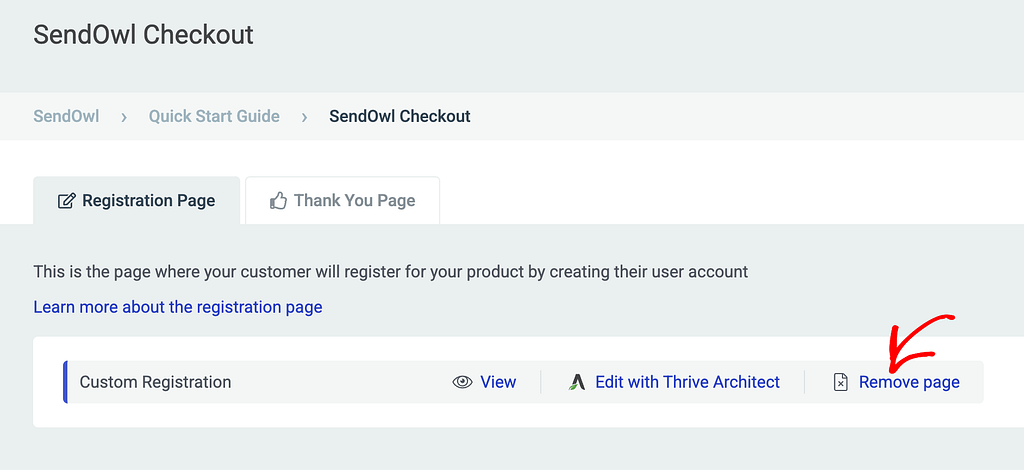Image resolution: width=1024 pixels, height=470 pixels.
Task: Click the chevron after SendOwl breadcrumb
Action: click(124, 118)
